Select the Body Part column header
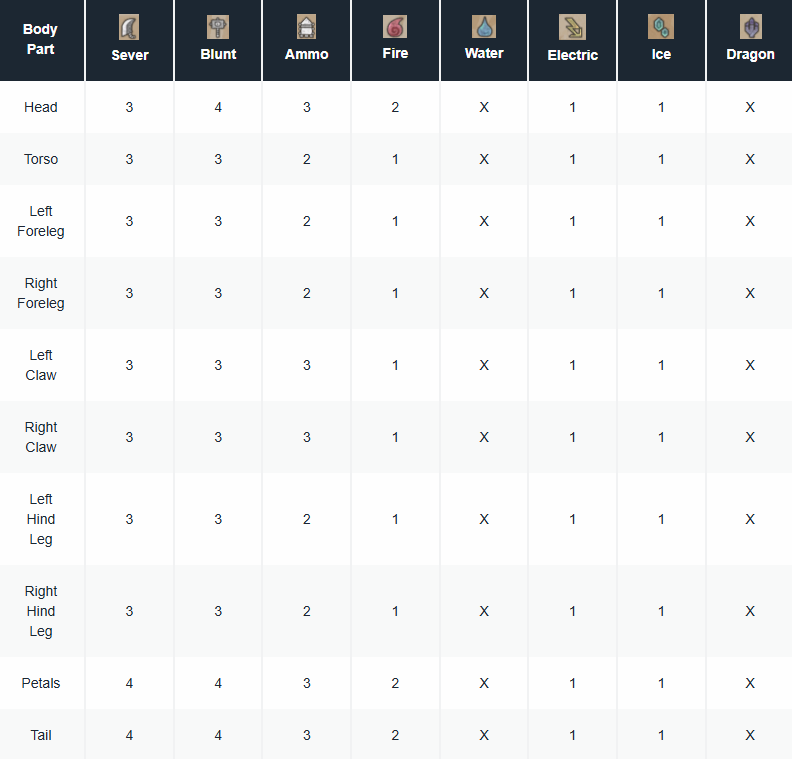The width and height of the screenshot is (792, 759). pyautogui.click(x=42, y=40)
